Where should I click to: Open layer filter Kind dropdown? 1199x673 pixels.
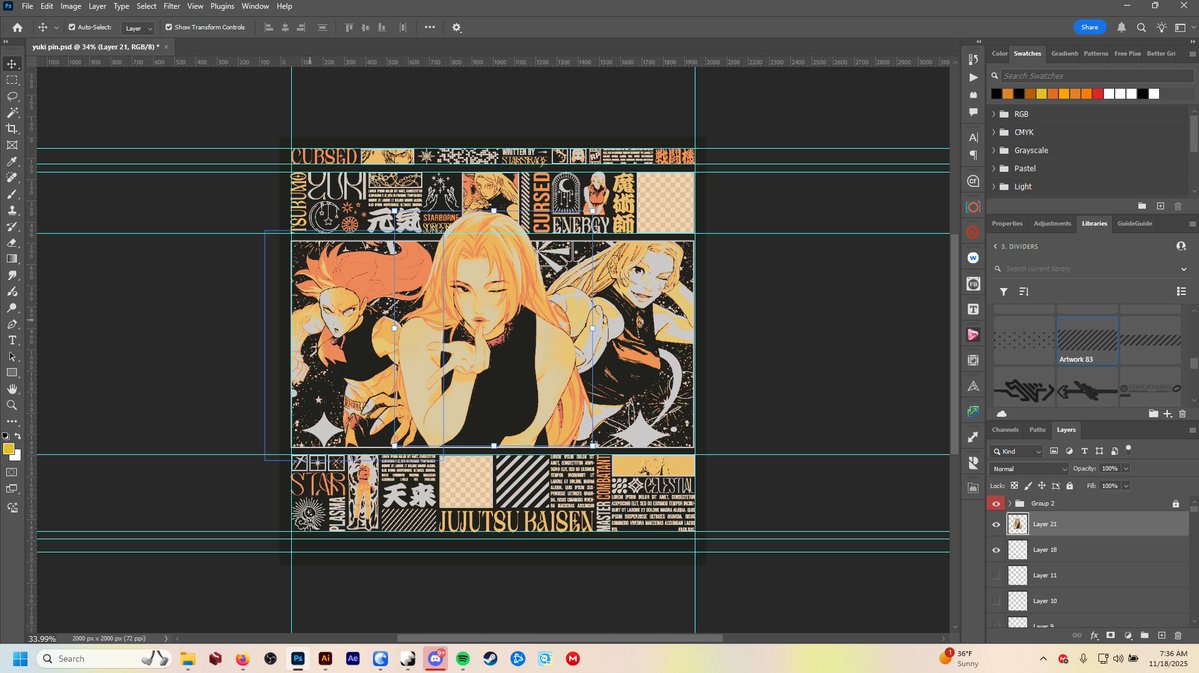[1016, 451]
